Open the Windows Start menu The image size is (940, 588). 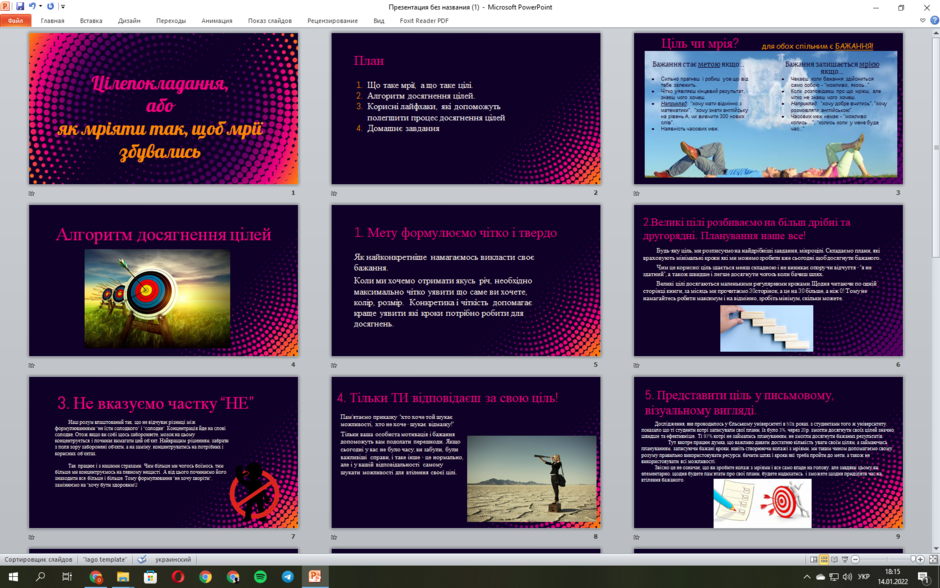pos(13,577)
